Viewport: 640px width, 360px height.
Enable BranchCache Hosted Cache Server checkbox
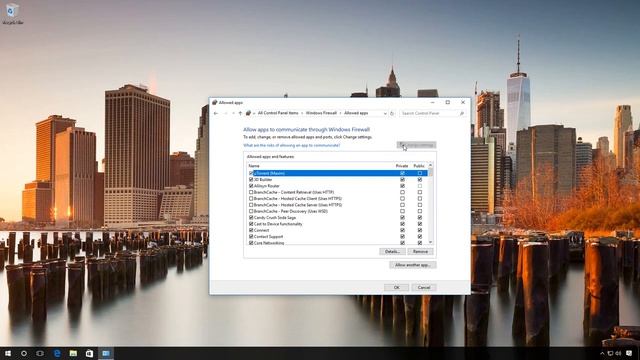coord(251,205)
